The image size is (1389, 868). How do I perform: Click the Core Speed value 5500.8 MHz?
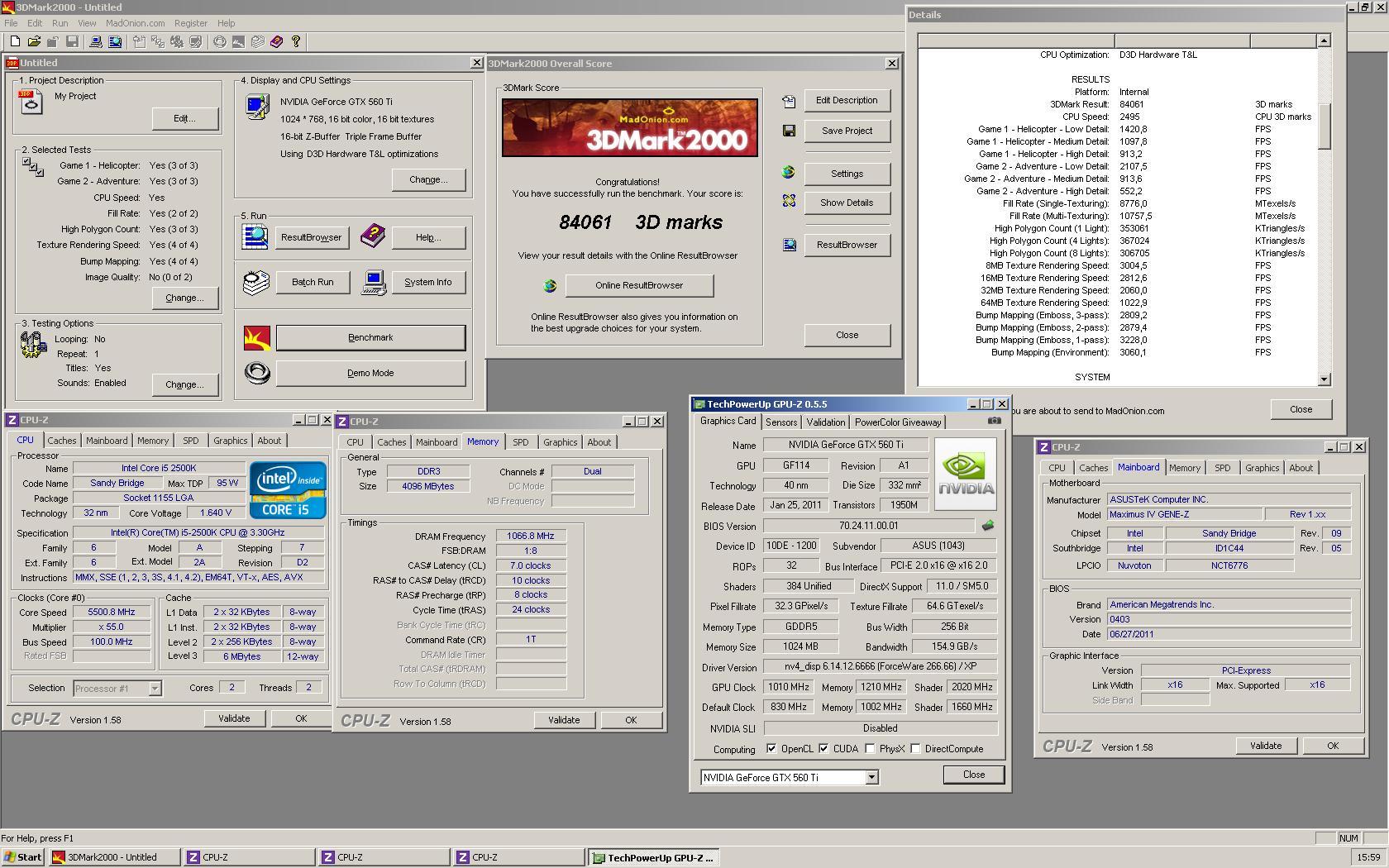coord(112,612)
